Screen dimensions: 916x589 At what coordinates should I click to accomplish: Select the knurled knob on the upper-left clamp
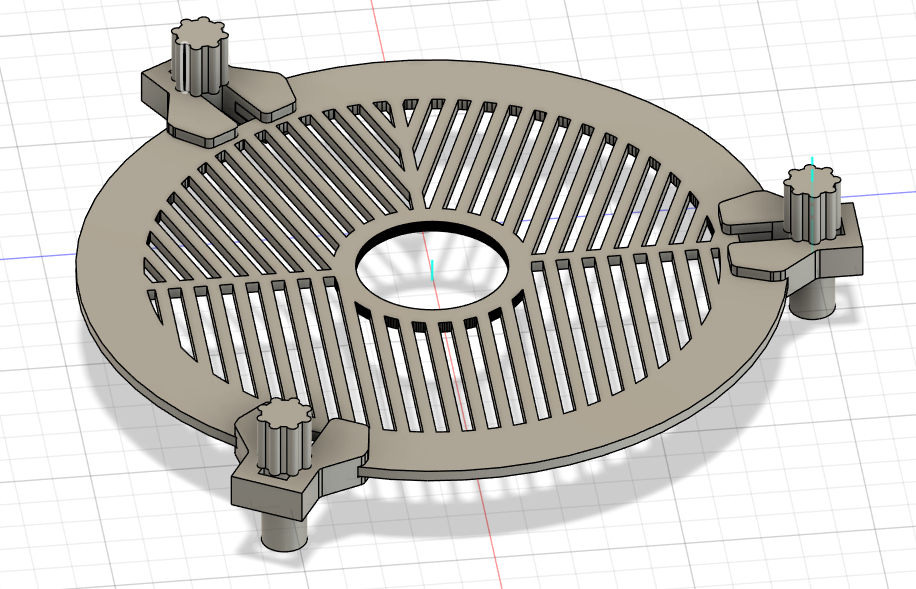coord(199,57)
